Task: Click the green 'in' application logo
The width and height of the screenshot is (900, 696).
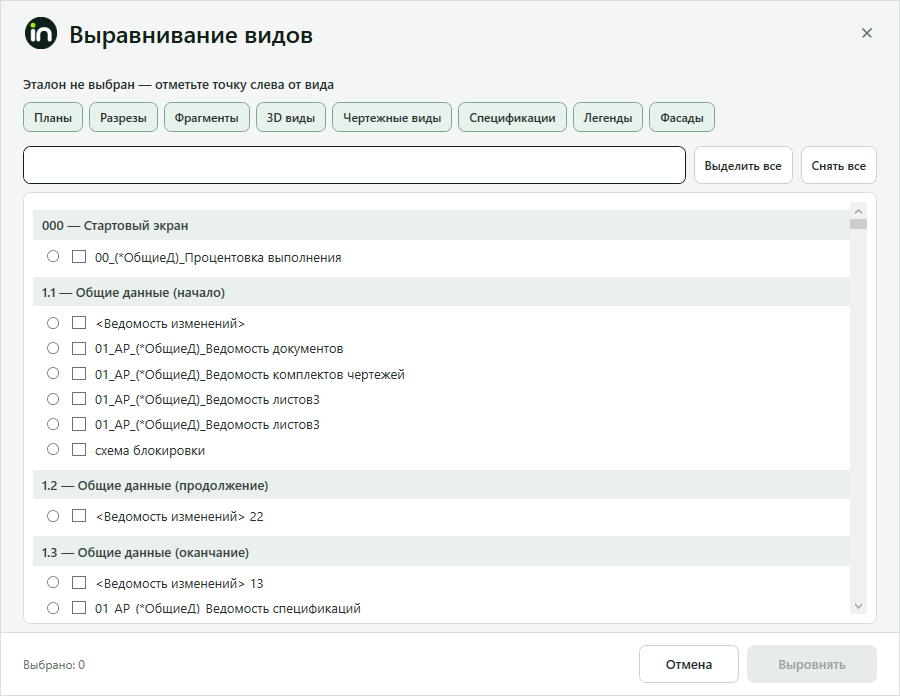Action: coord(41,33)
